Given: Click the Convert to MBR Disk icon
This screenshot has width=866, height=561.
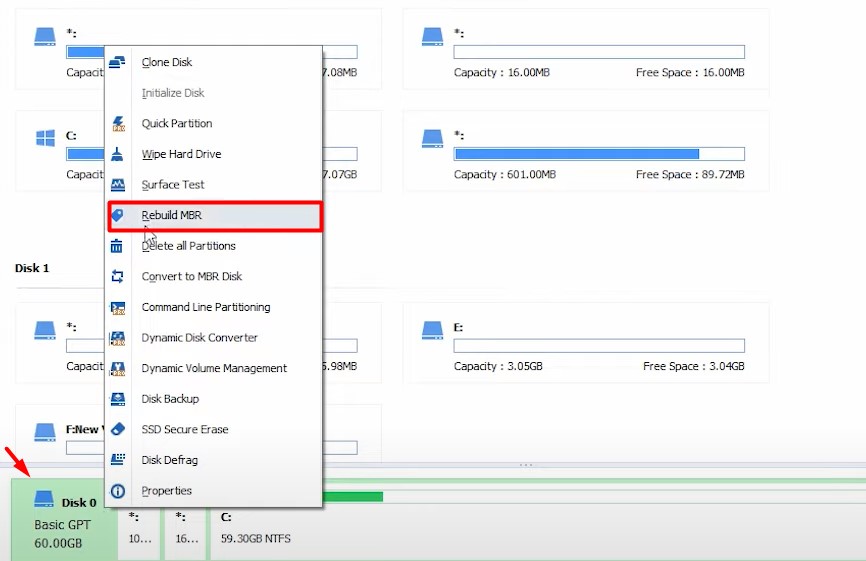Looking at the screenshot, I should pyautogui.click(x=117, y=276).
